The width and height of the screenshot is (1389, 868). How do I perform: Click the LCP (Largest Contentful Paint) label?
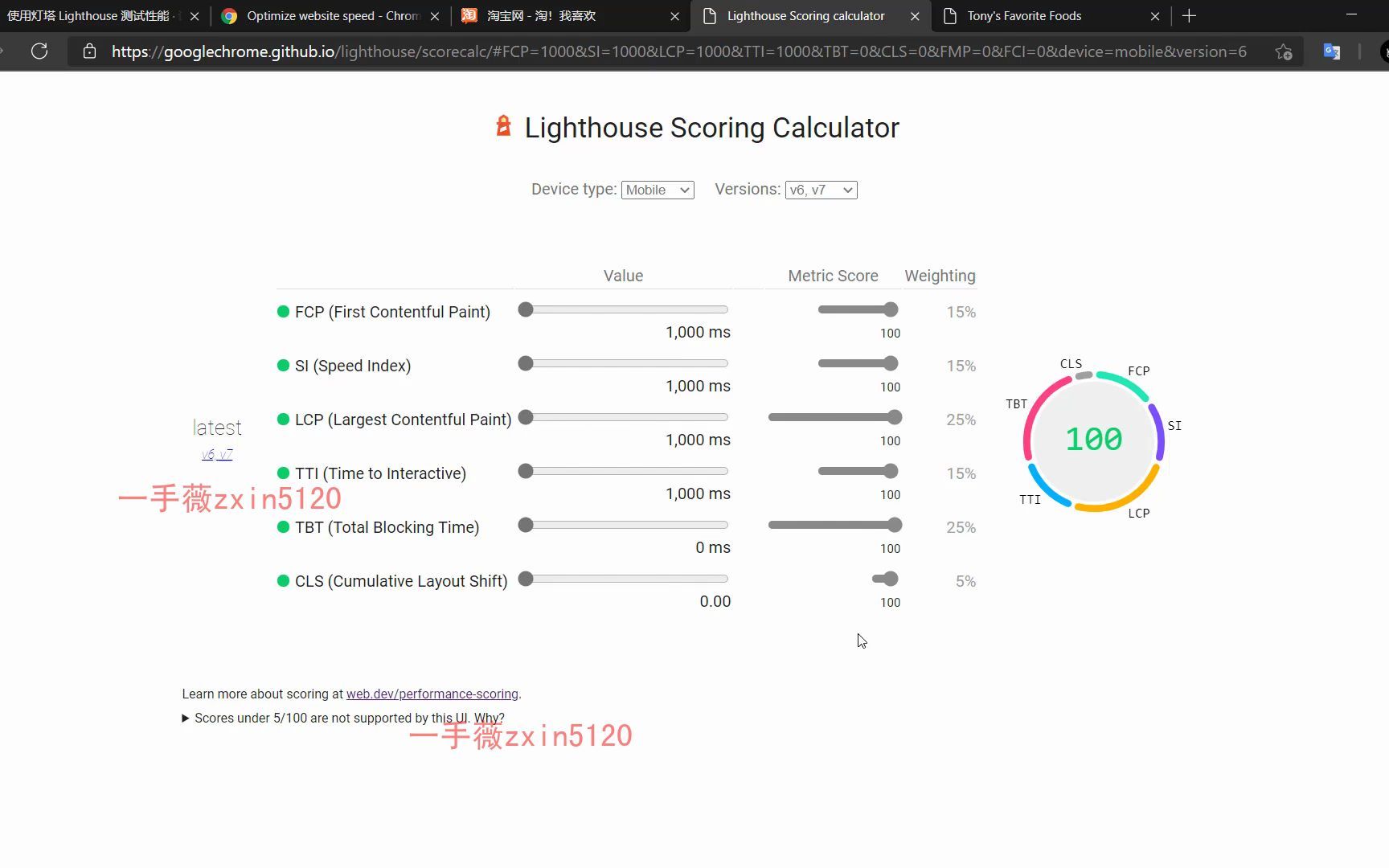pos(403,420)
